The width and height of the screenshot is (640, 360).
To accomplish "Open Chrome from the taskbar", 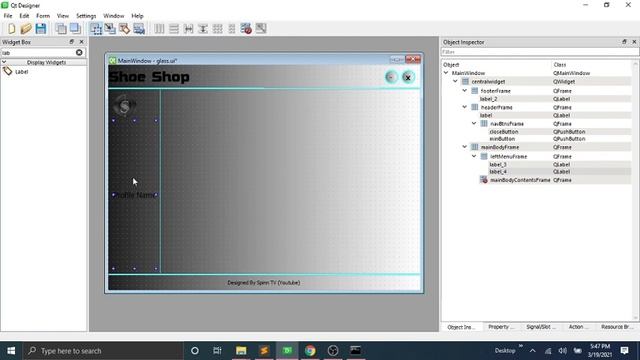I will (x=310, y=351).
